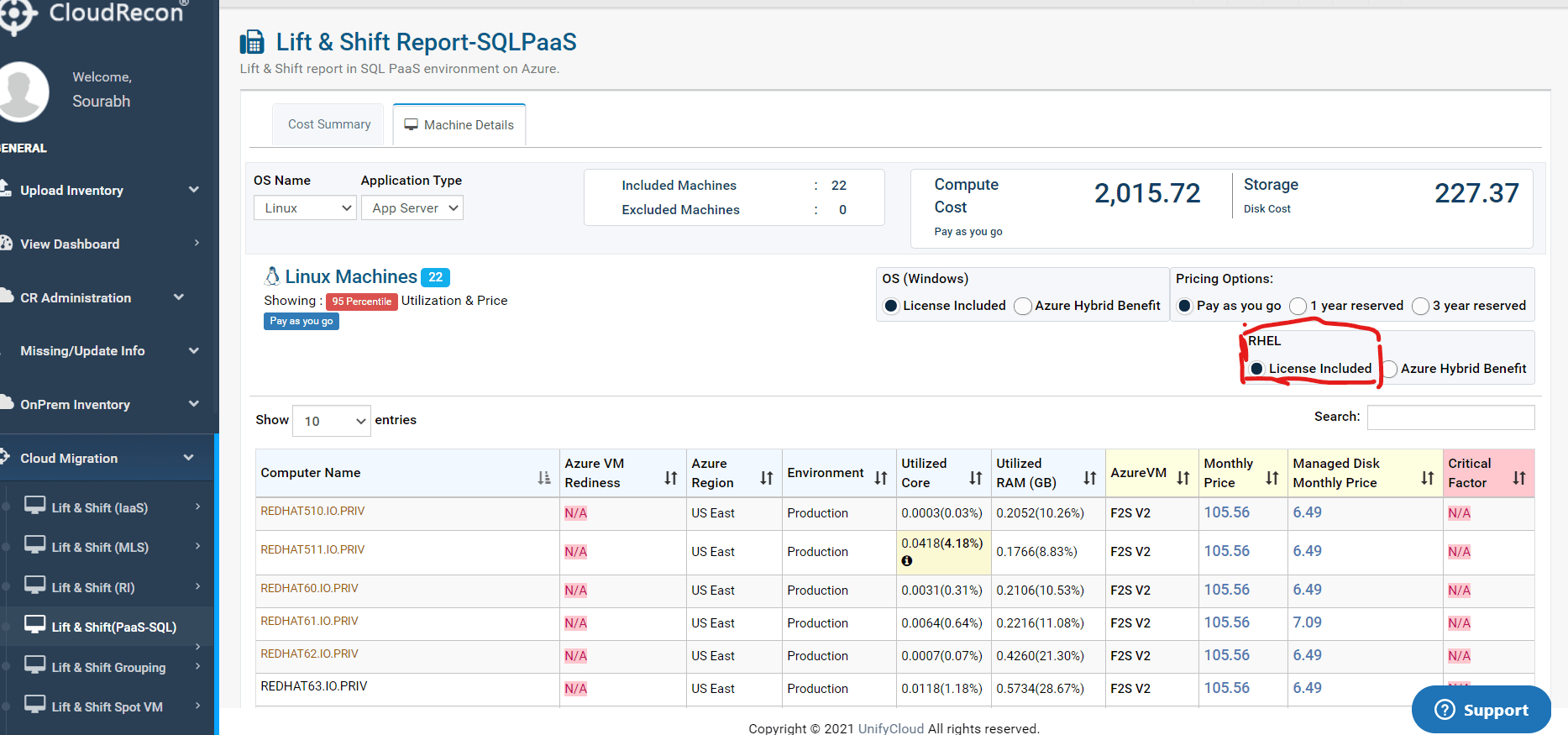
Task: Click the Linux penguin icon
Action: (x=272, y=276)
